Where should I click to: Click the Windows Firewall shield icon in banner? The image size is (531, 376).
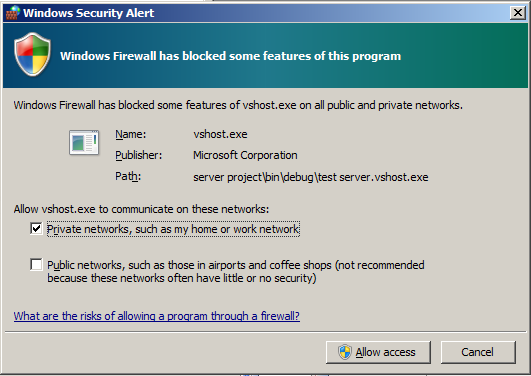coord(33,54)
